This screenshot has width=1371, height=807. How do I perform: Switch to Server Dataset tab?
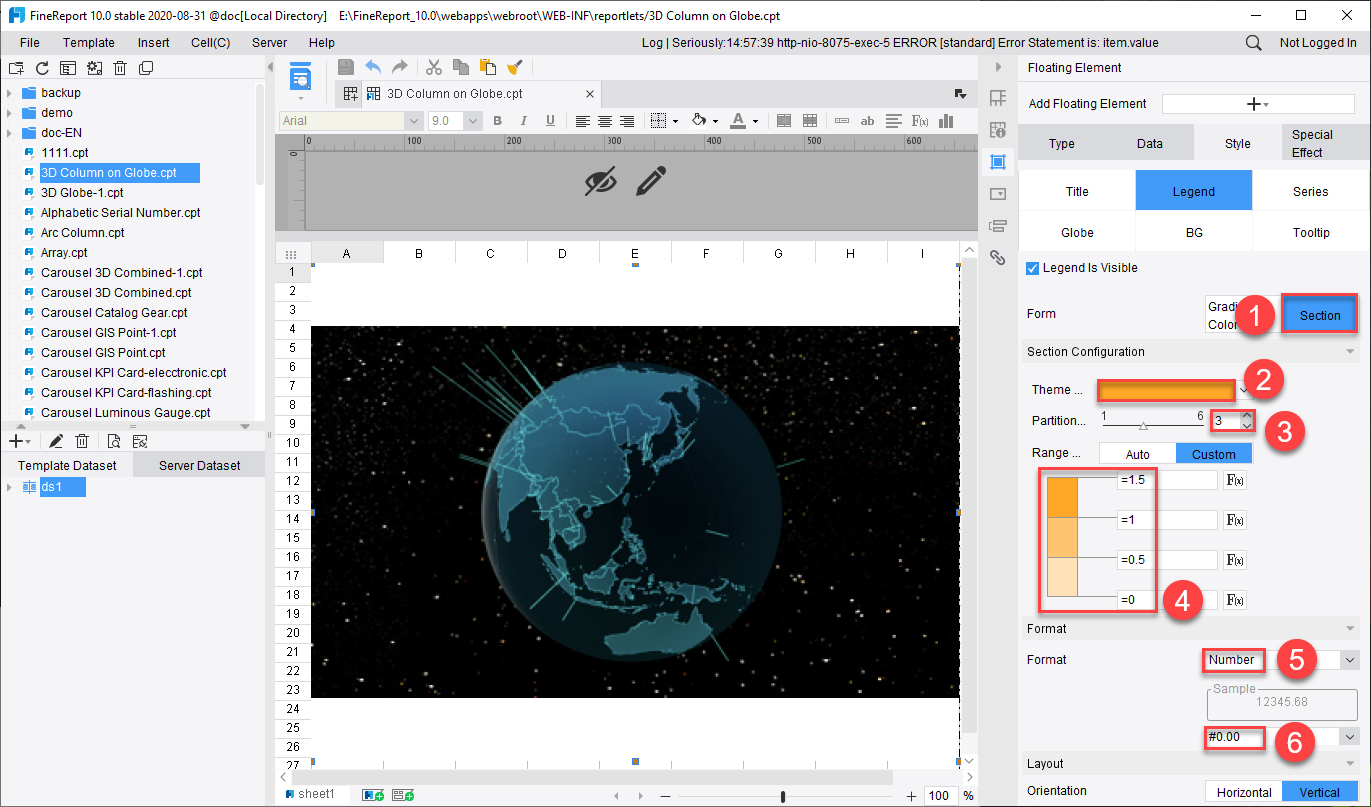pyautogui.click(x=199, y=465)
